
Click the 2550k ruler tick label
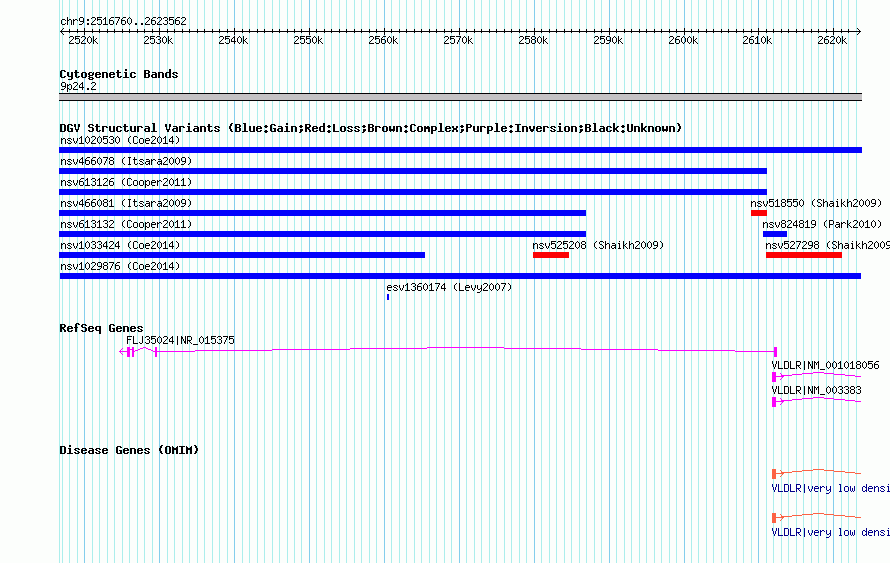[x=308, y=40]
